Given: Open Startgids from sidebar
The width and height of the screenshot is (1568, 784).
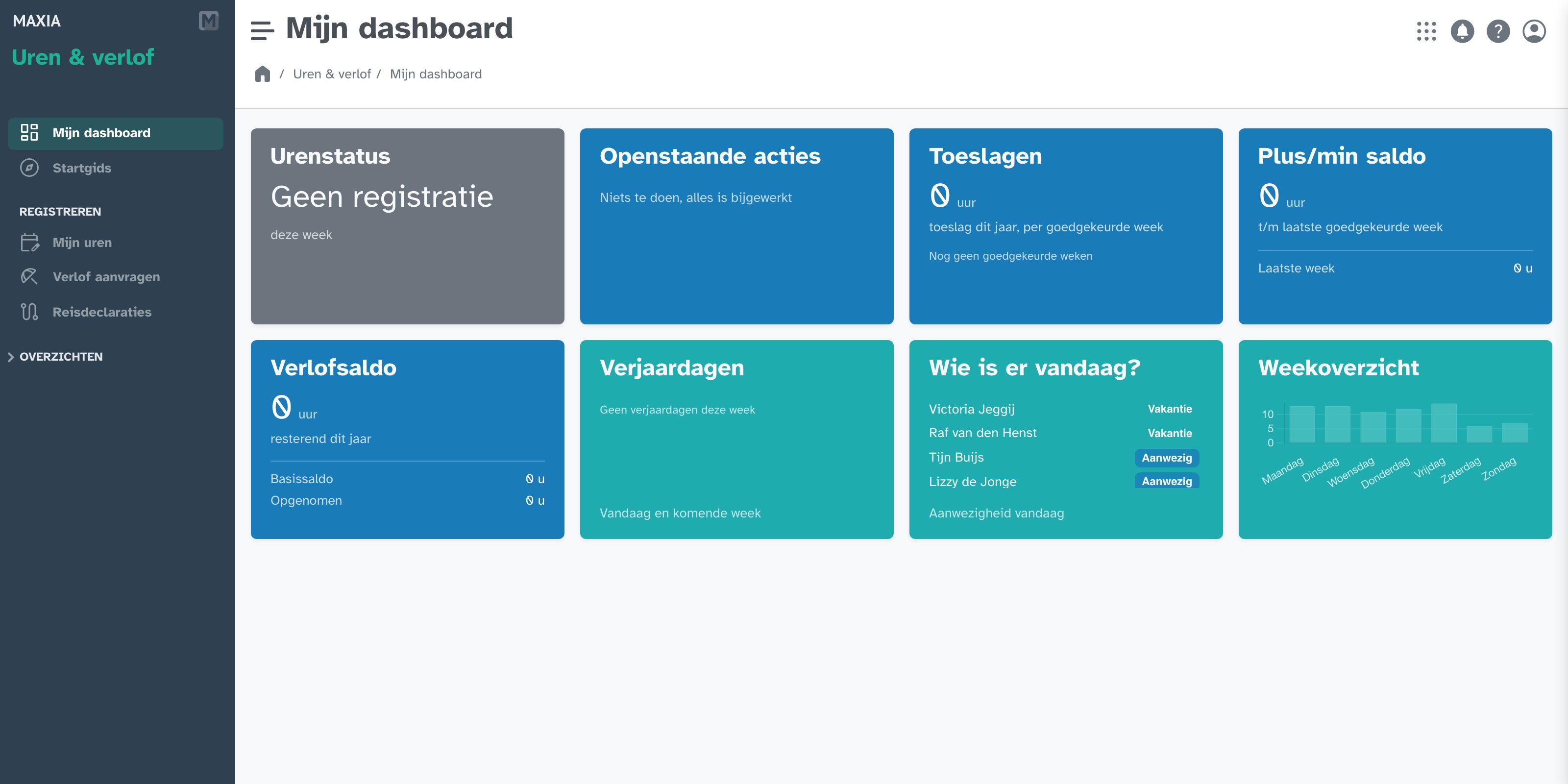Looking at the screenshot, I should pyautogui.click(x=116, y=168).
